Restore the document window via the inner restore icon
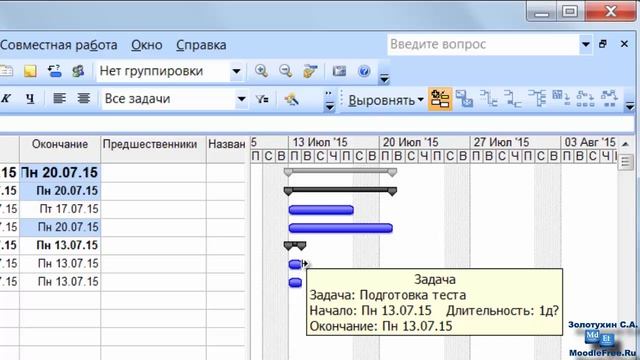Screen dimensions: 640x360 point(603,44)
